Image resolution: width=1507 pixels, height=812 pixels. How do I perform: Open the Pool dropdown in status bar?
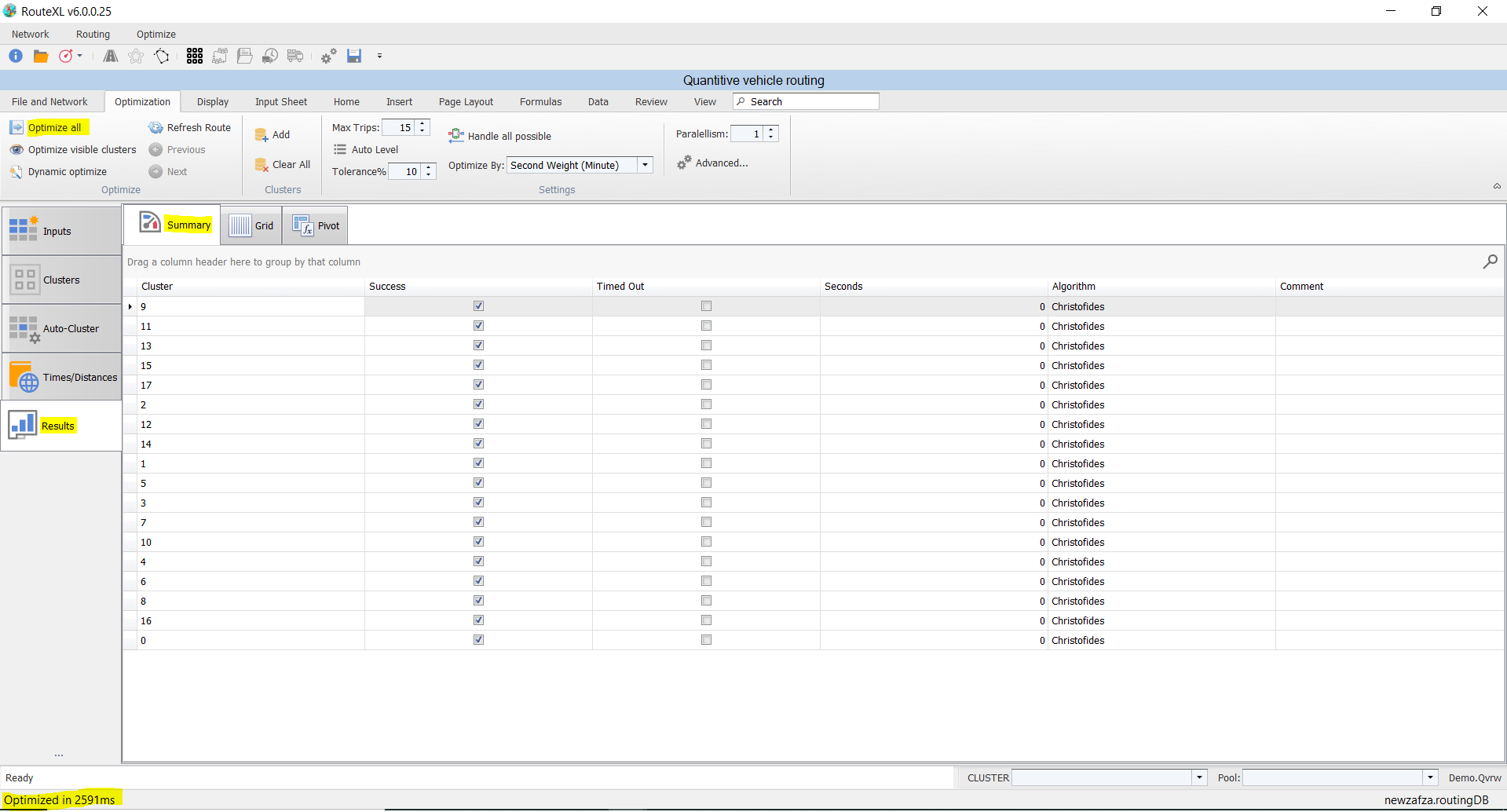tap(1430, 777)
